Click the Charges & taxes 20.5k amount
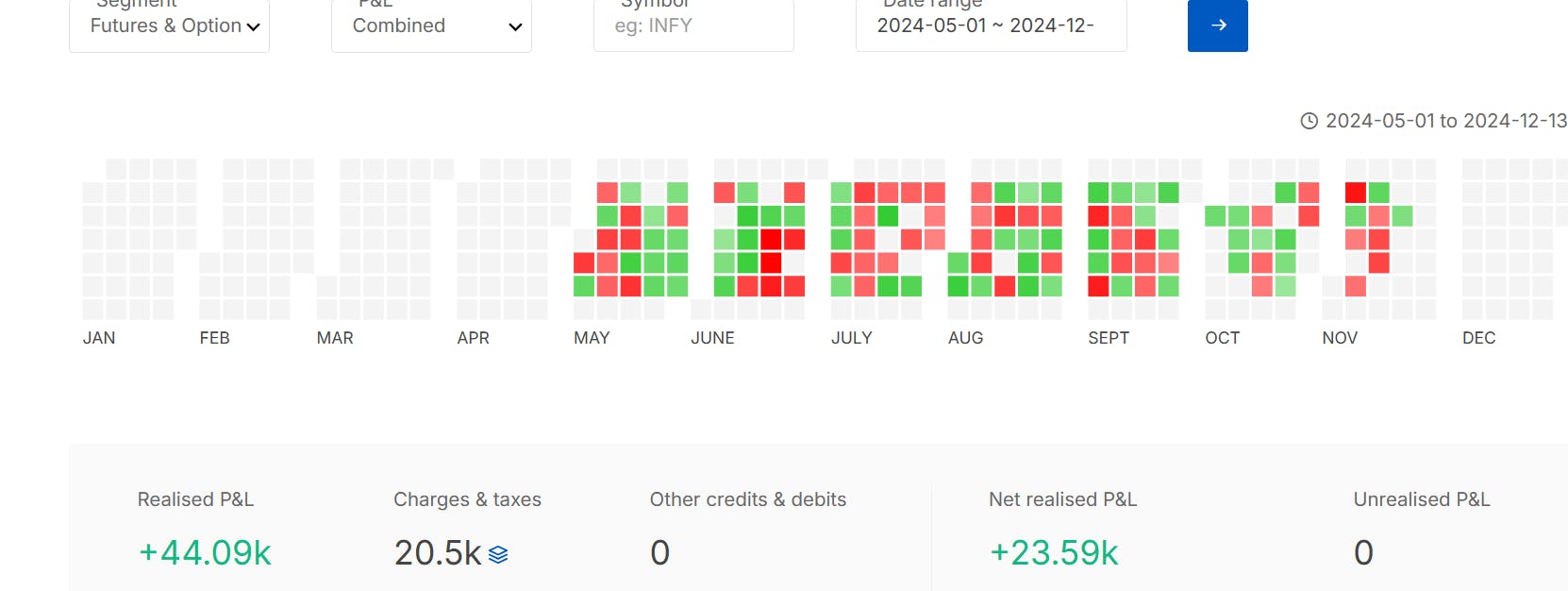1568x591 pixels. click(x=438, y=553)
